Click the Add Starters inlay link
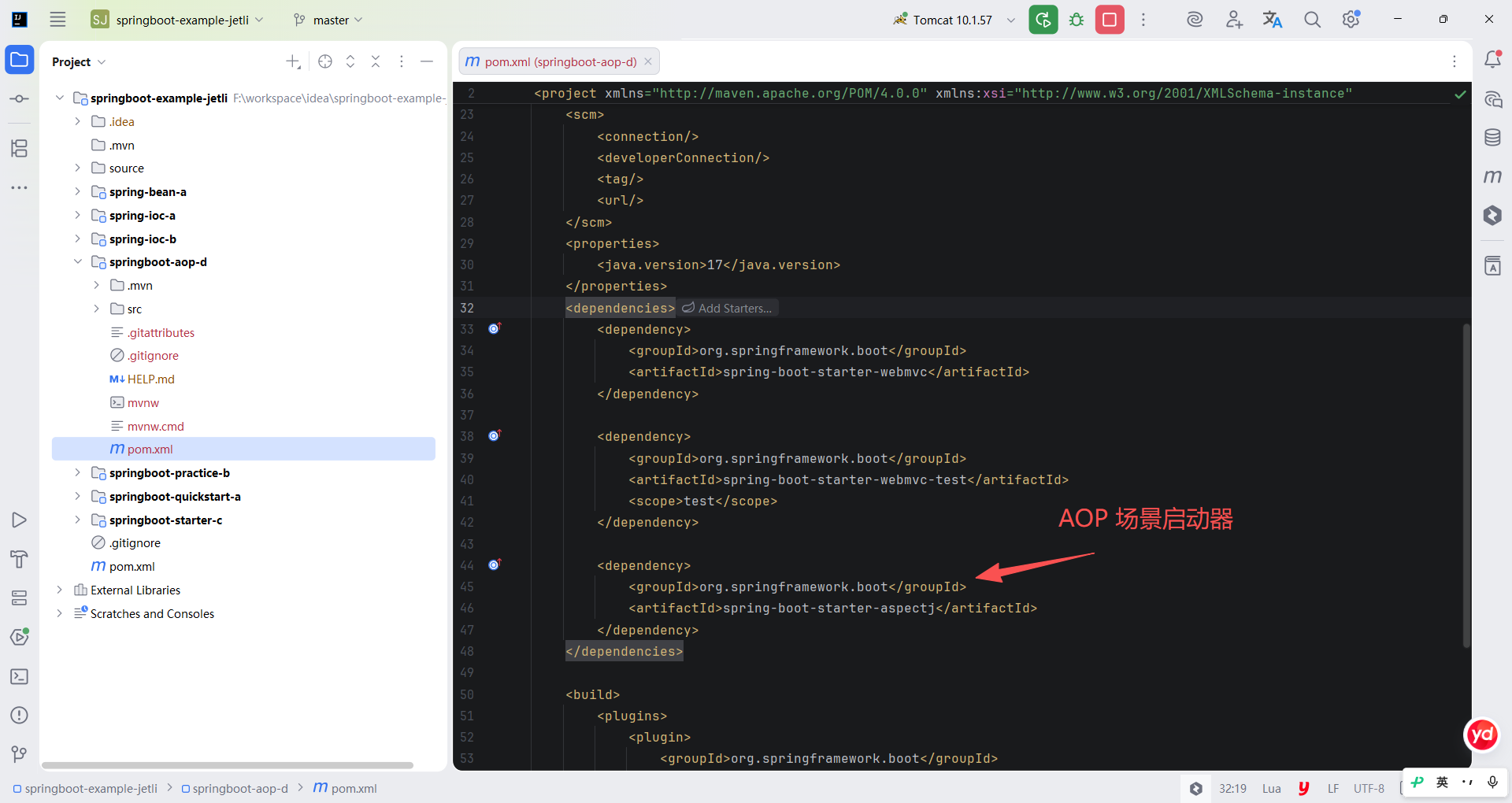 tap(728, 308)
